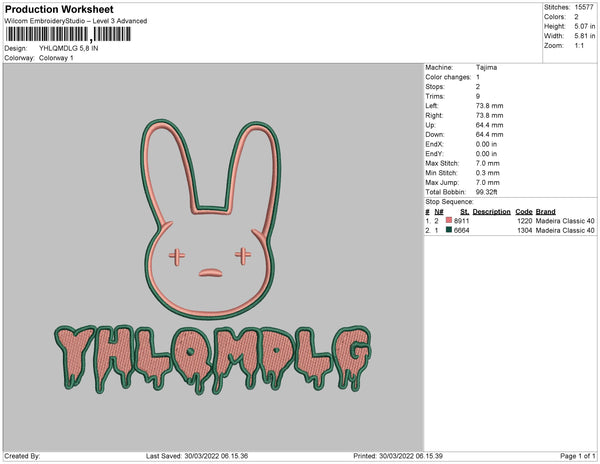Click the Width value 5.81 in
This screenshot has width=600, height=464.
(585, 36)
